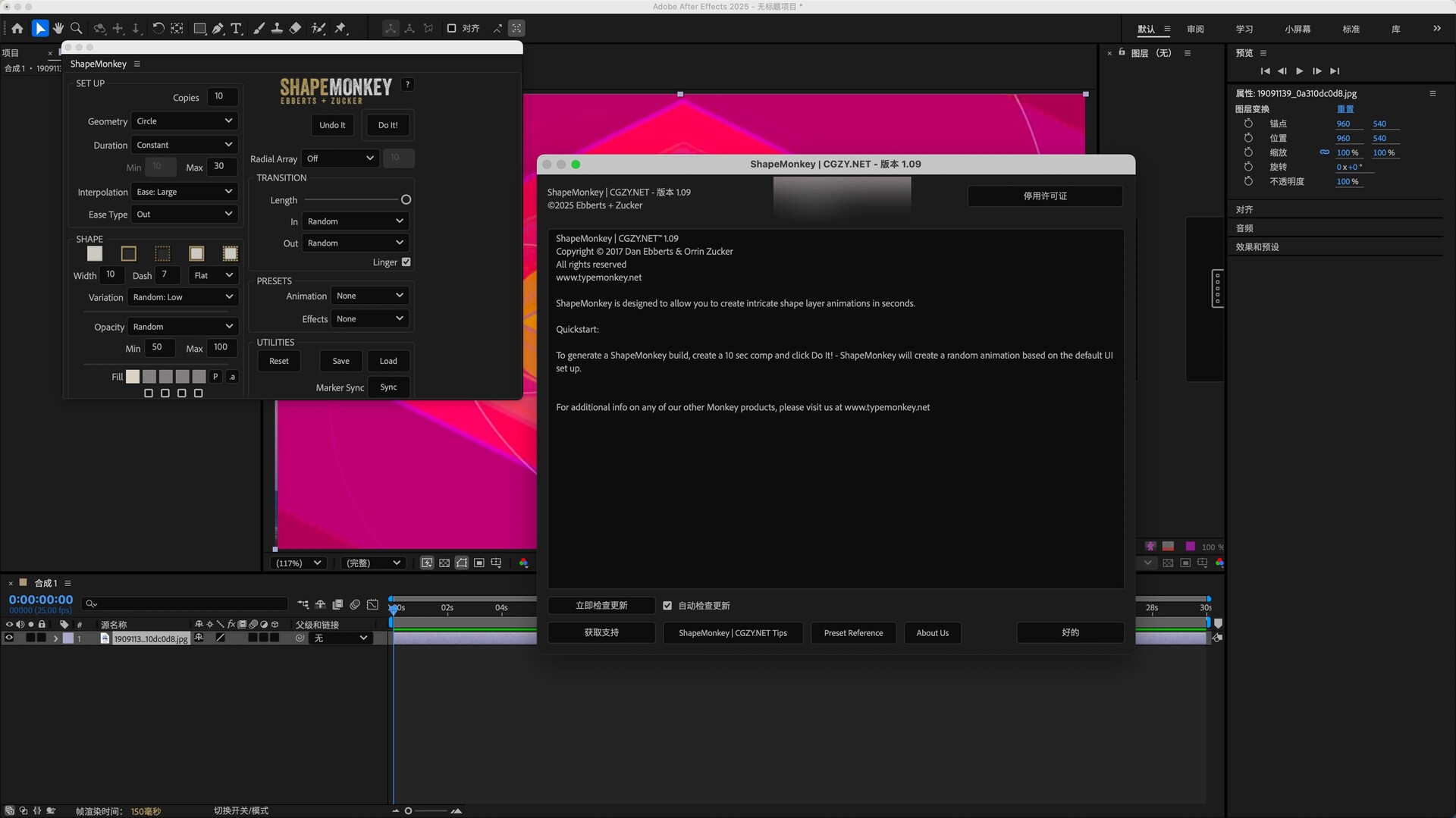The image size is (1456, 818).
Task: Select the Pen tool
Action: point(218,29)
